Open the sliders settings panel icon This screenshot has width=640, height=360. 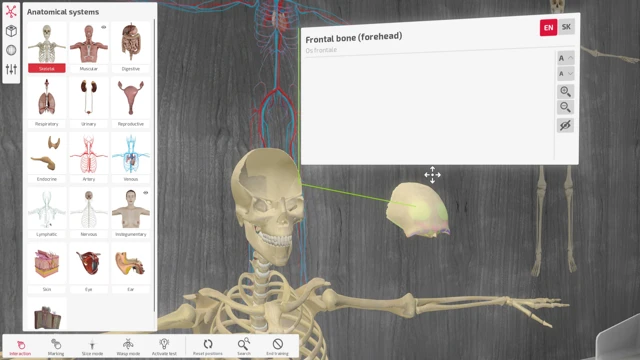point(11,69)
